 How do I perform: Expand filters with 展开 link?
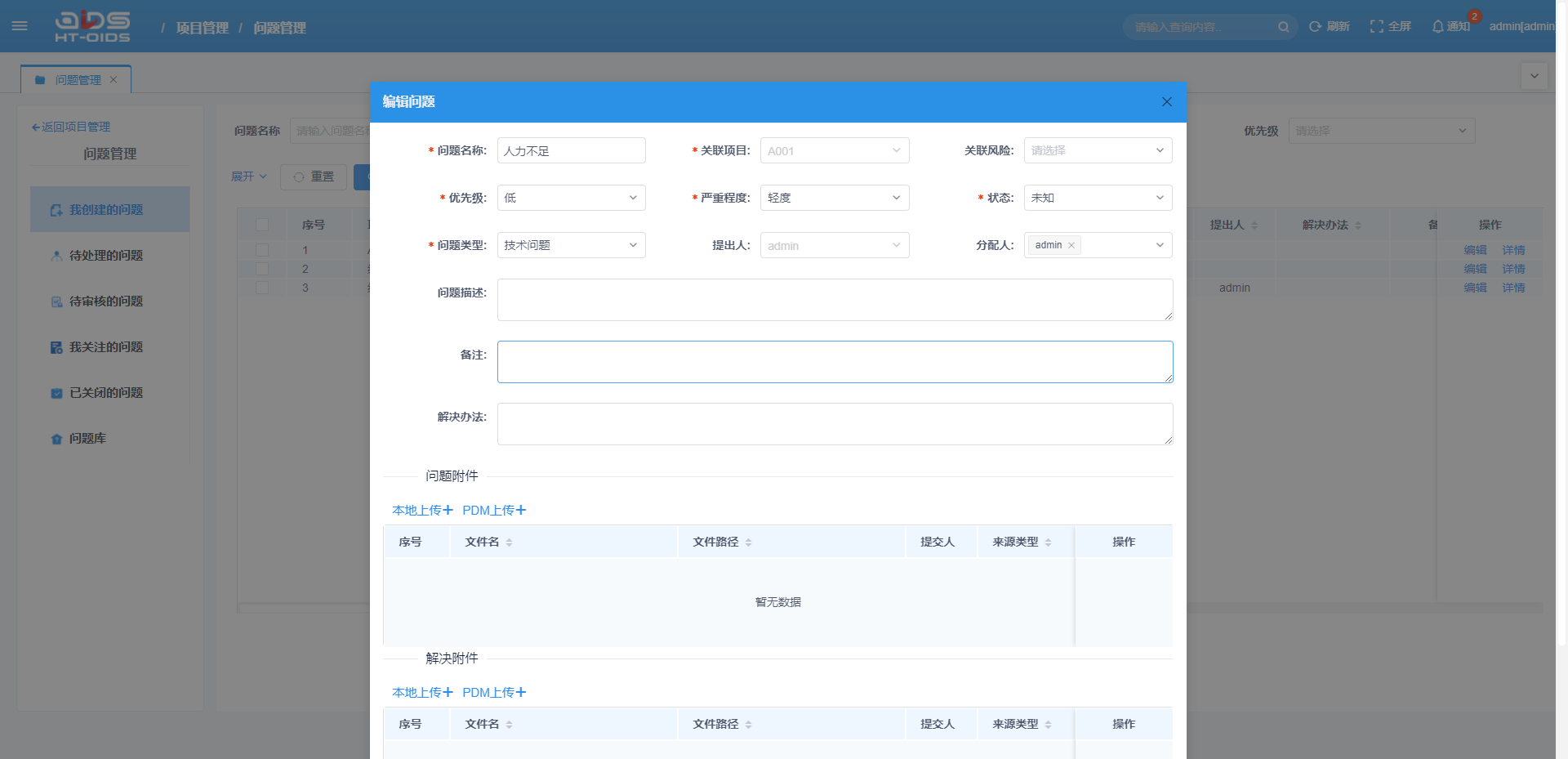(x=249, y=176)
